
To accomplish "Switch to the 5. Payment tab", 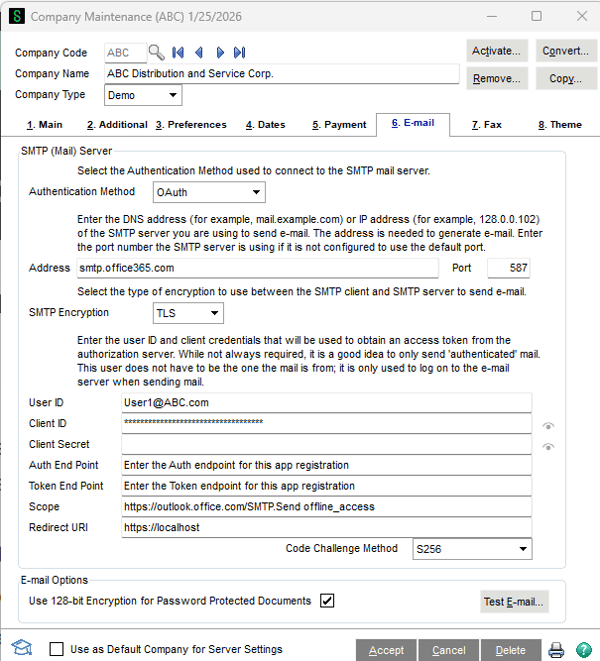I will pyautogui.click(x=339, y=125).
